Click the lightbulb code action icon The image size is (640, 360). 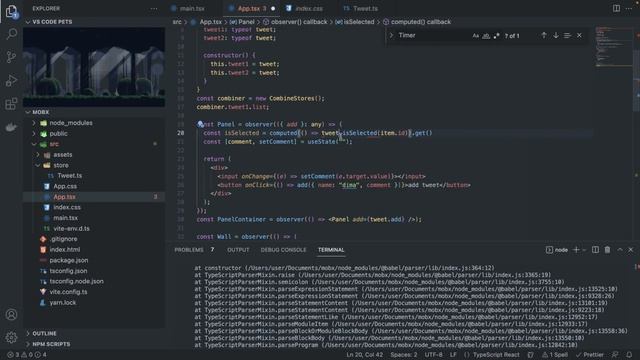click(200, 124)
